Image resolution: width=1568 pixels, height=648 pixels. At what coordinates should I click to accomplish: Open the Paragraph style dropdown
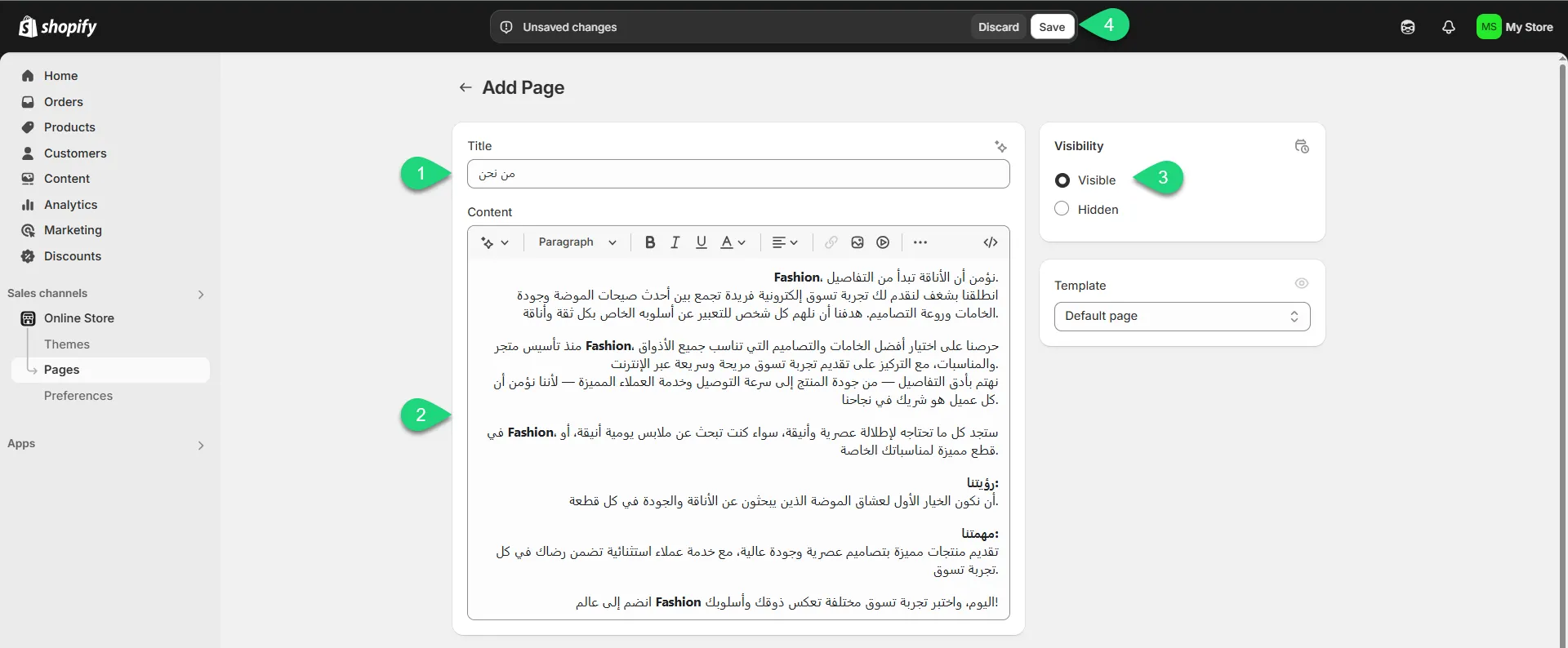(x=577, y=242)
